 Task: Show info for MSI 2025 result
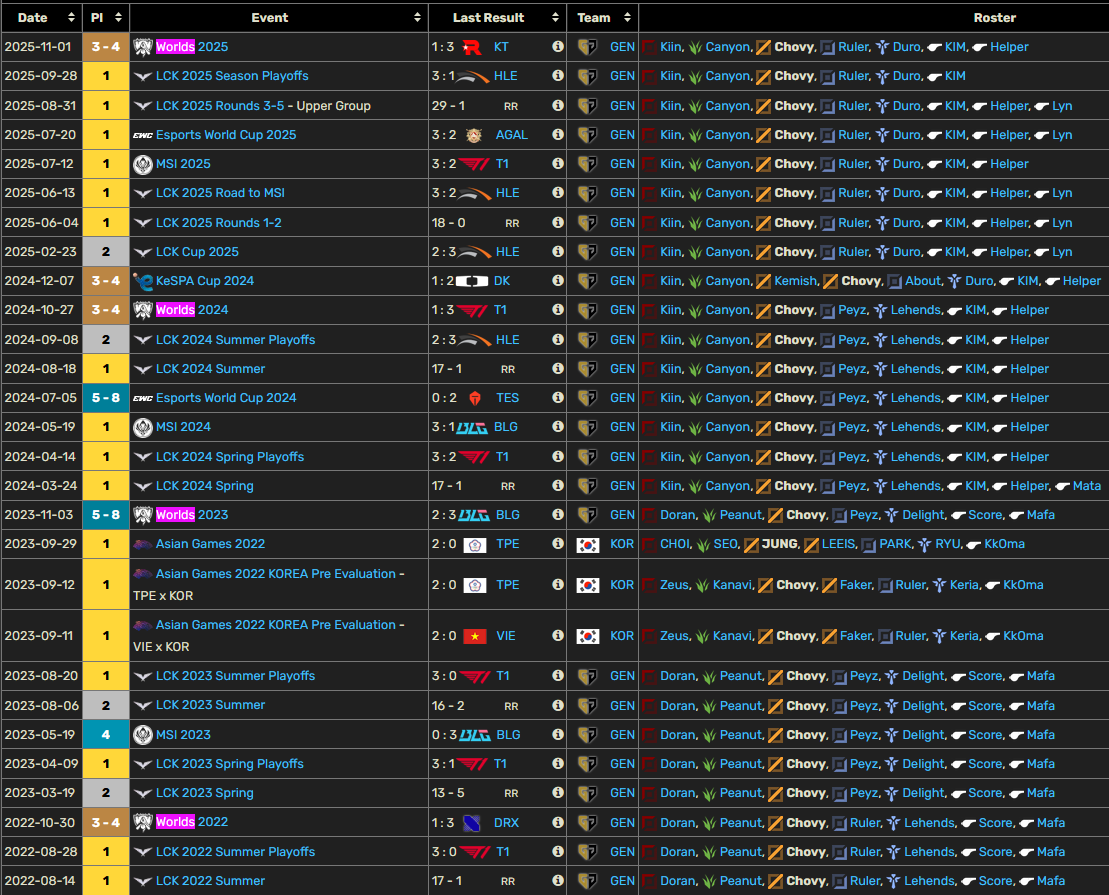tap(558, 163)
